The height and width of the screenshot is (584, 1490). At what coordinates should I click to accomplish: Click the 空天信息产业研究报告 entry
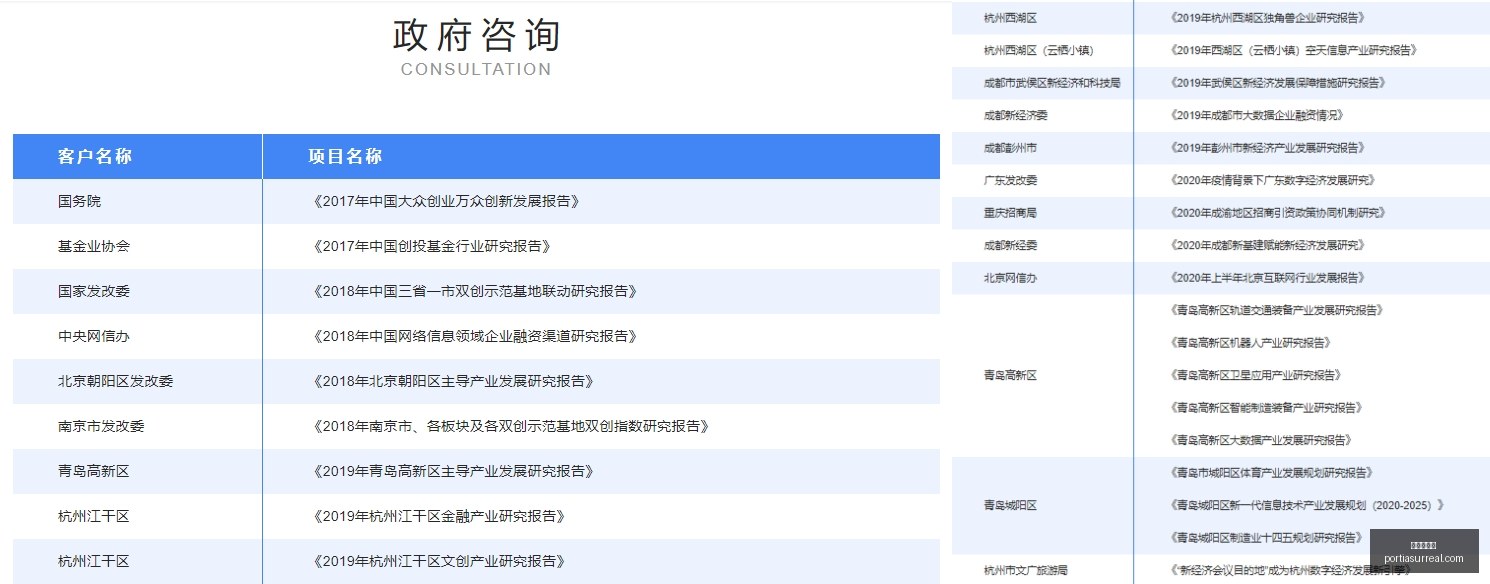(x=1293, y=50)
